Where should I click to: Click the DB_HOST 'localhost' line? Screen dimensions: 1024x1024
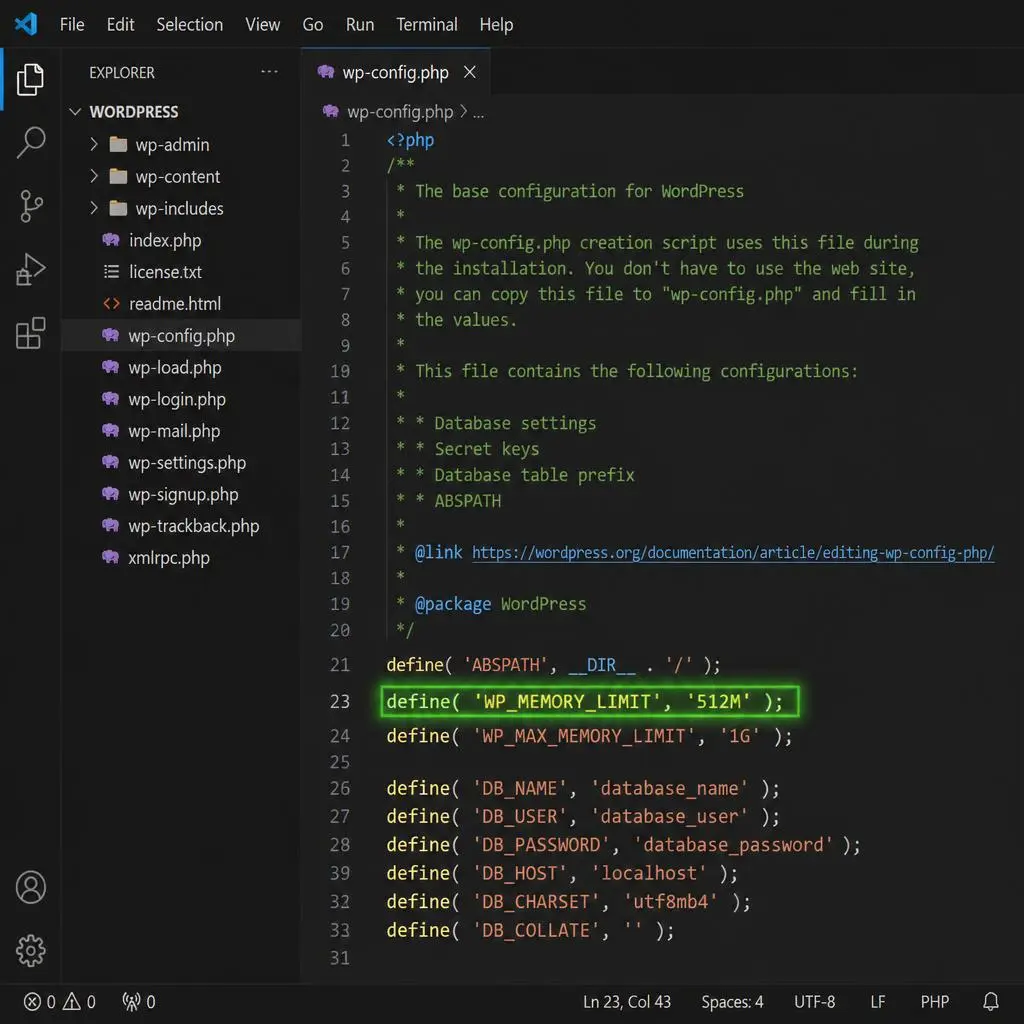562,873
